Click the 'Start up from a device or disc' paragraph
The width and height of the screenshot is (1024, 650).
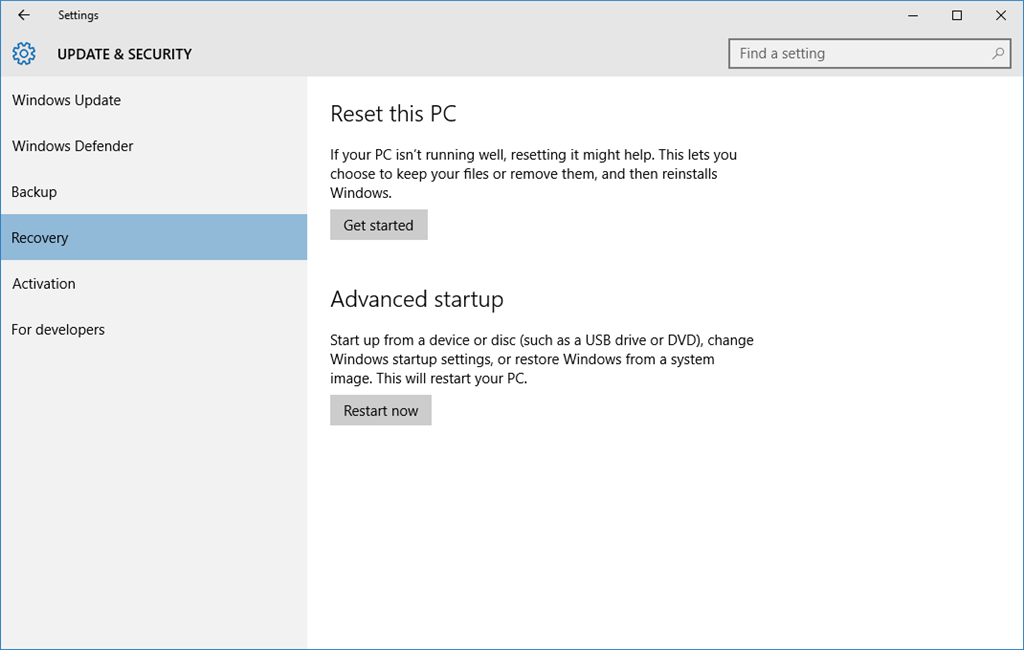[x=541, y=359]
